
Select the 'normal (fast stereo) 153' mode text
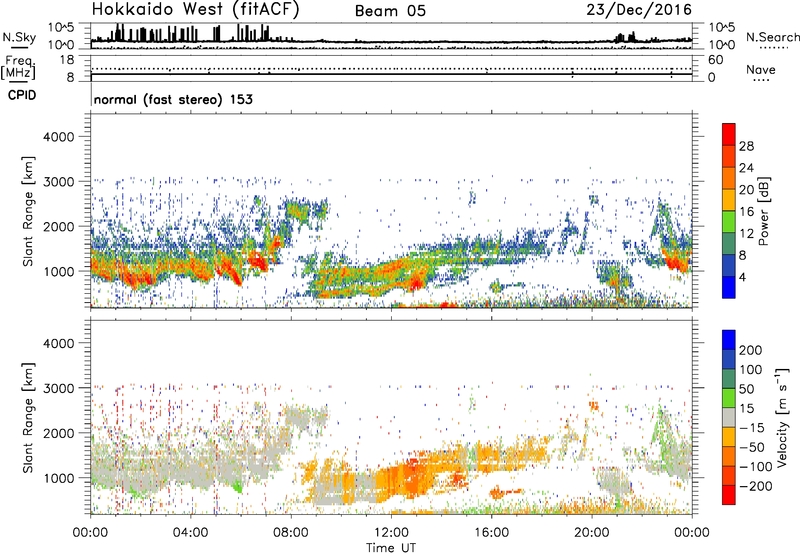coord(173,99)
